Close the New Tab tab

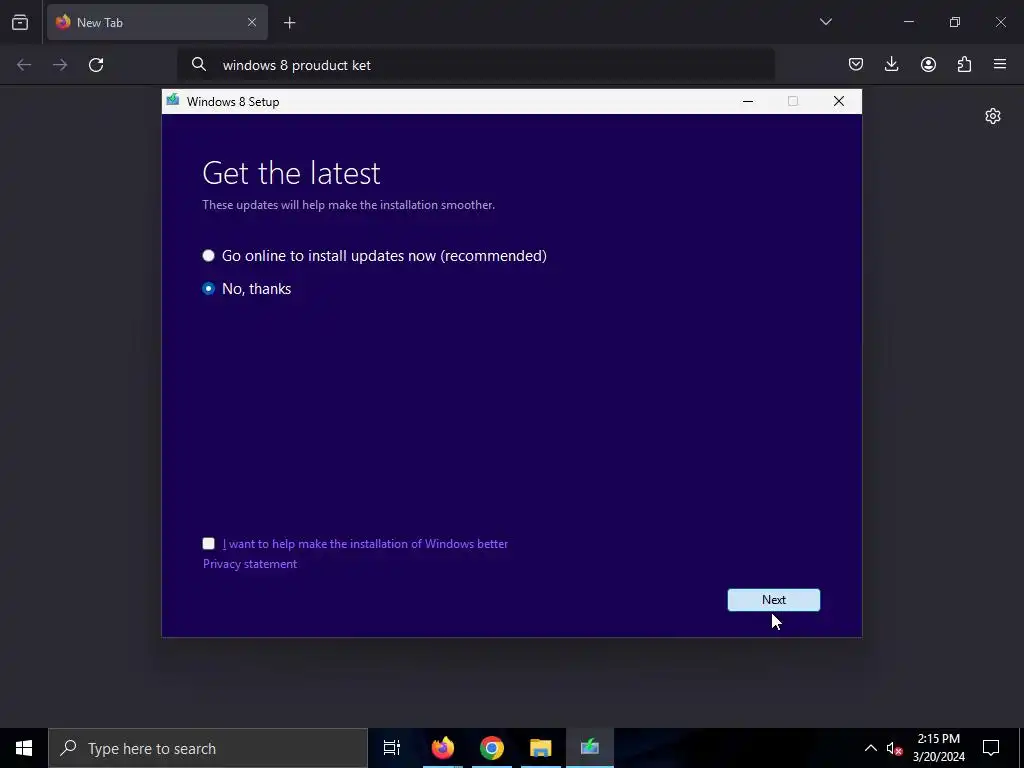click(x=251, y=22)
